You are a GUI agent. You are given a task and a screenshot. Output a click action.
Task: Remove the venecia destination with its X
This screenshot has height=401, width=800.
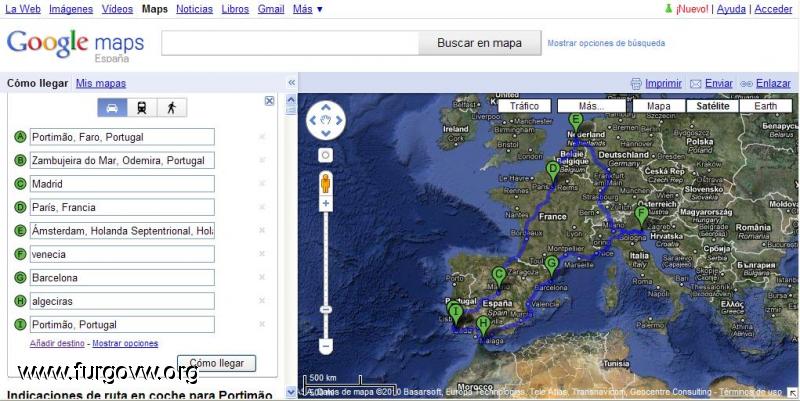262,254
